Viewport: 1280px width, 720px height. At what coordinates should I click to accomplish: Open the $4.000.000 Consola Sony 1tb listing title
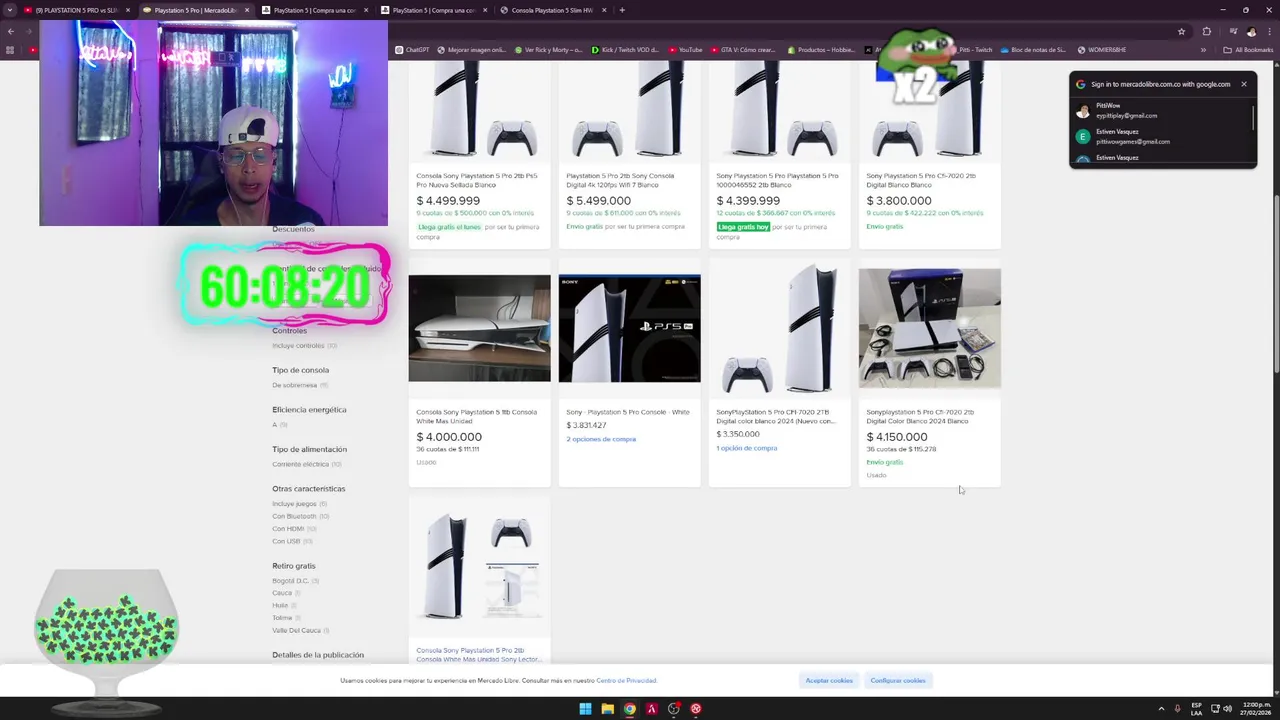click(476, 416)
